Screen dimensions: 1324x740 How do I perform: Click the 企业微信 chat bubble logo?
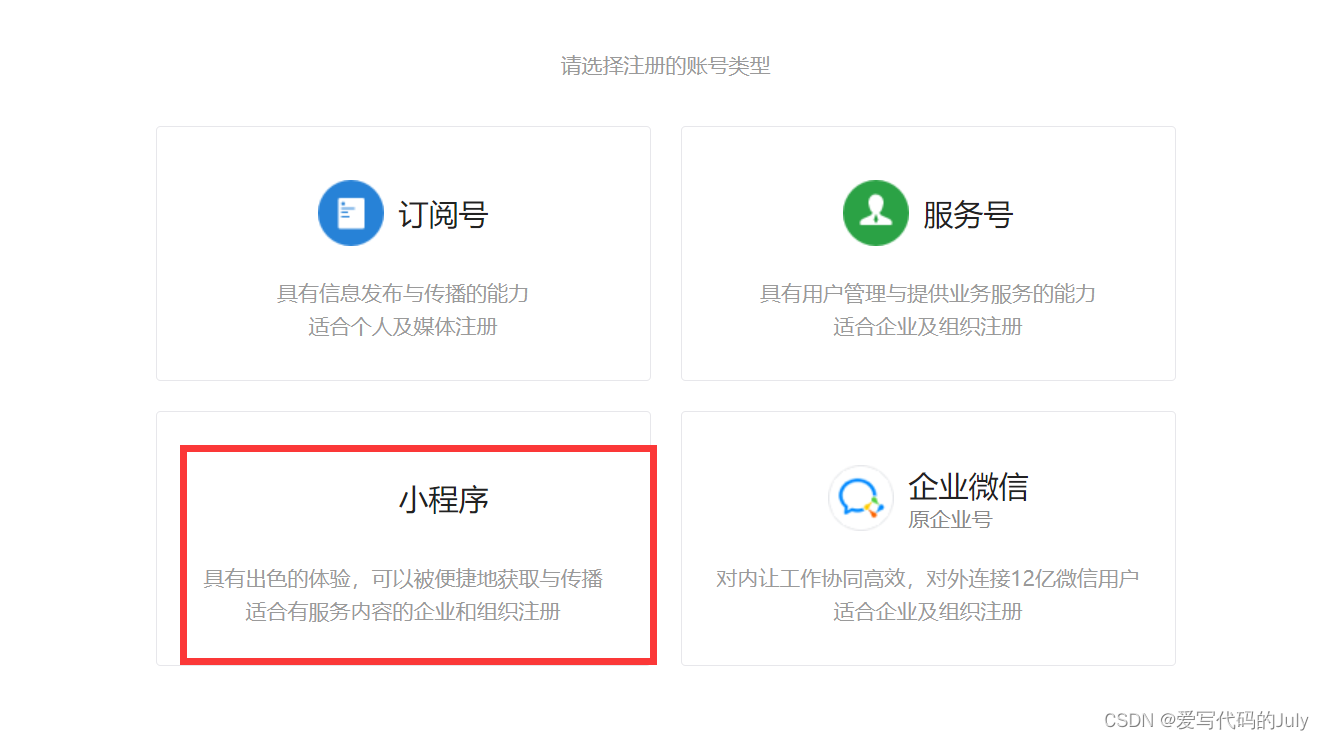click(x=861, y=498)
